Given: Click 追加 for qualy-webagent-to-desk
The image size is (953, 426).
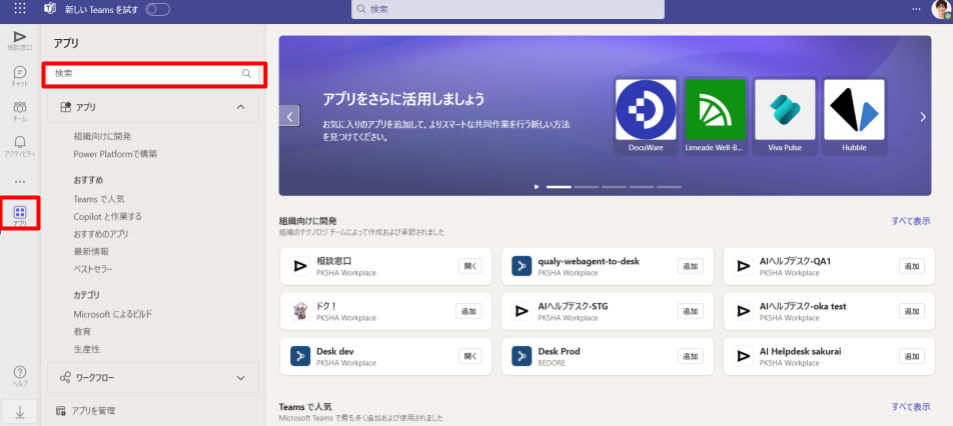Looking at the screenshot, I should pos(690,266).
